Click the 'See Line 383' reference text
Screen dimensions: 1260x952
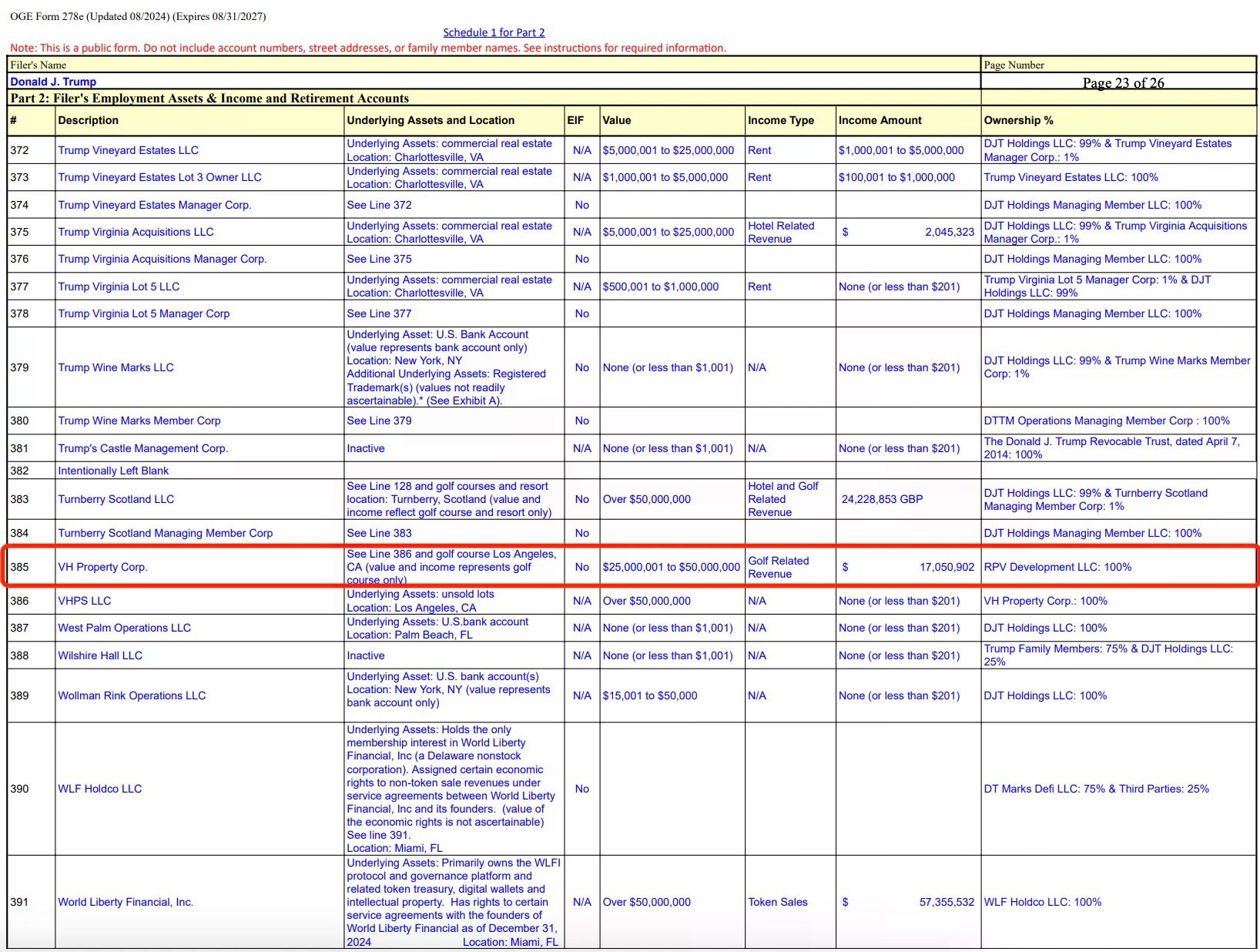click(x=379, y=533)
